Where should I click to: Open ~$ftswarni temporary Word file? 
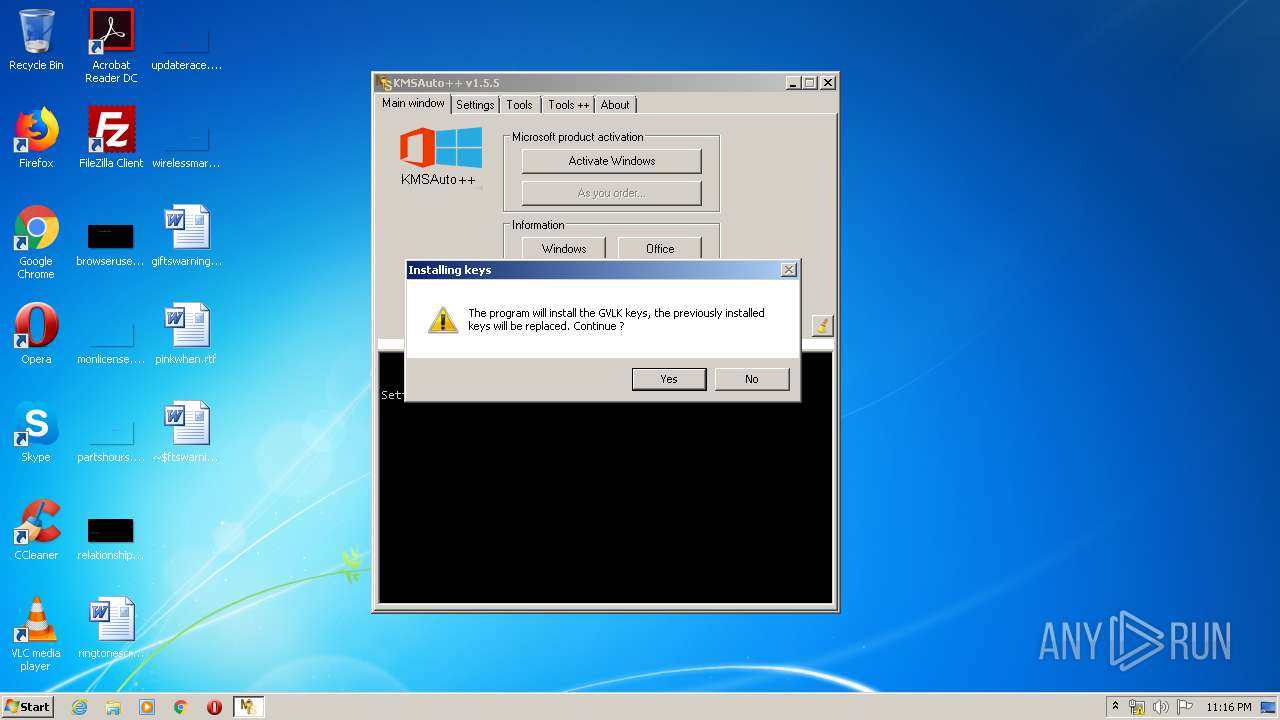186,432
